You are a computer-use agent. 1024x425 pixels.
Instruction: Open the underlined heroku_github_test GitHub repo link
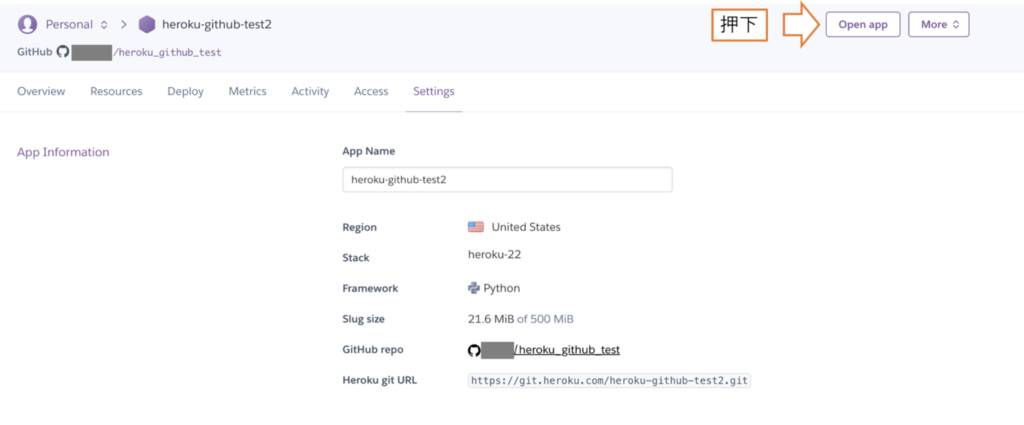[567, 350]
